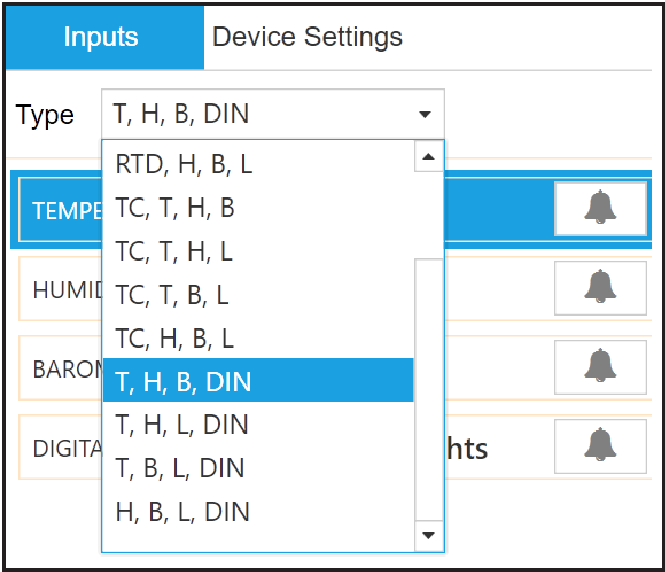This screenshot has height=572, width=665.
Task: Switch to the Inputs tab
Action: (x=102, y=38)
